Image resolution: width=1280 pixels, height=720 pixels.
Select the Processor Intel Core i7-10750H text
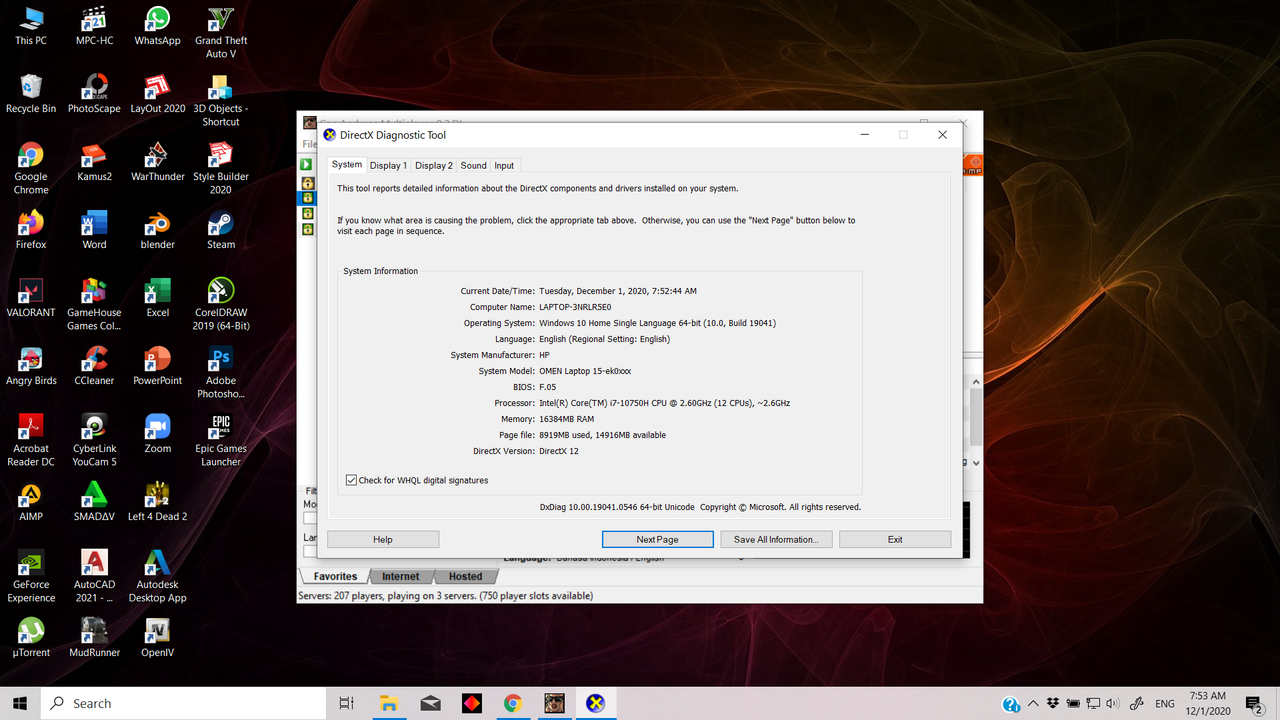point(664,403)
